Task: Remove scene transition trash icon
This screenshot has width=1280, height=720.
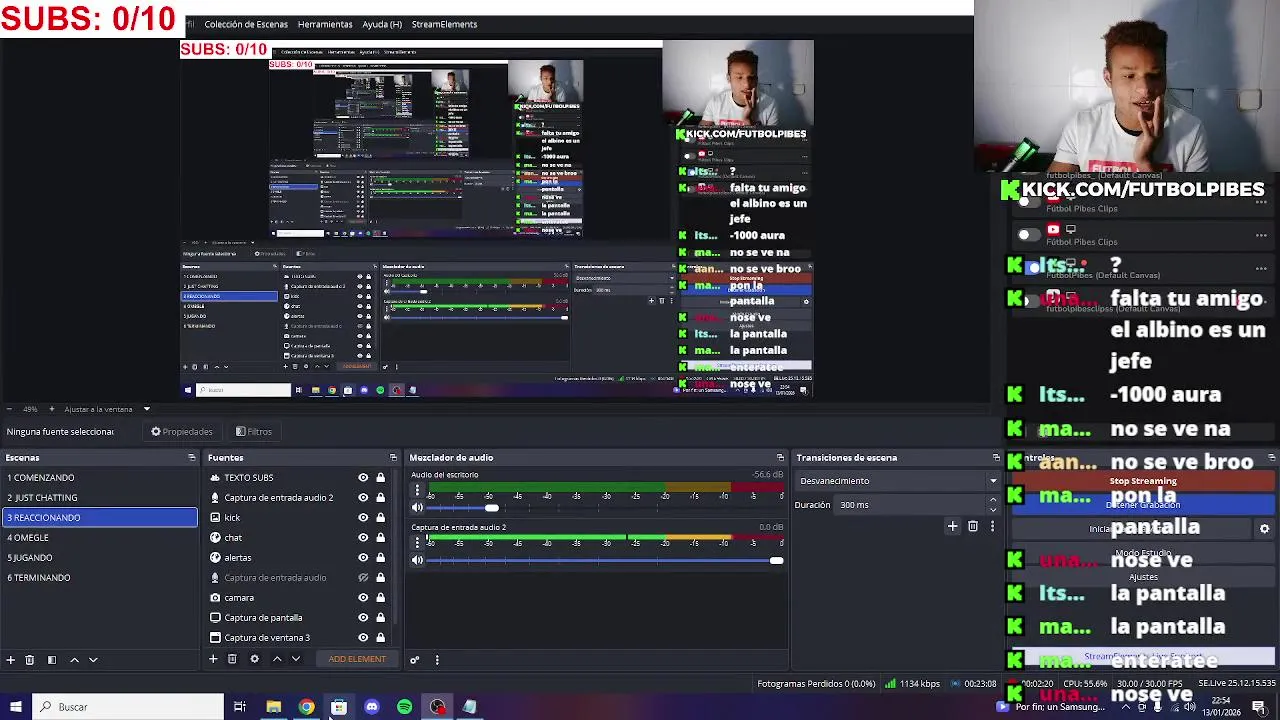Action: click(x=973, y=526)
